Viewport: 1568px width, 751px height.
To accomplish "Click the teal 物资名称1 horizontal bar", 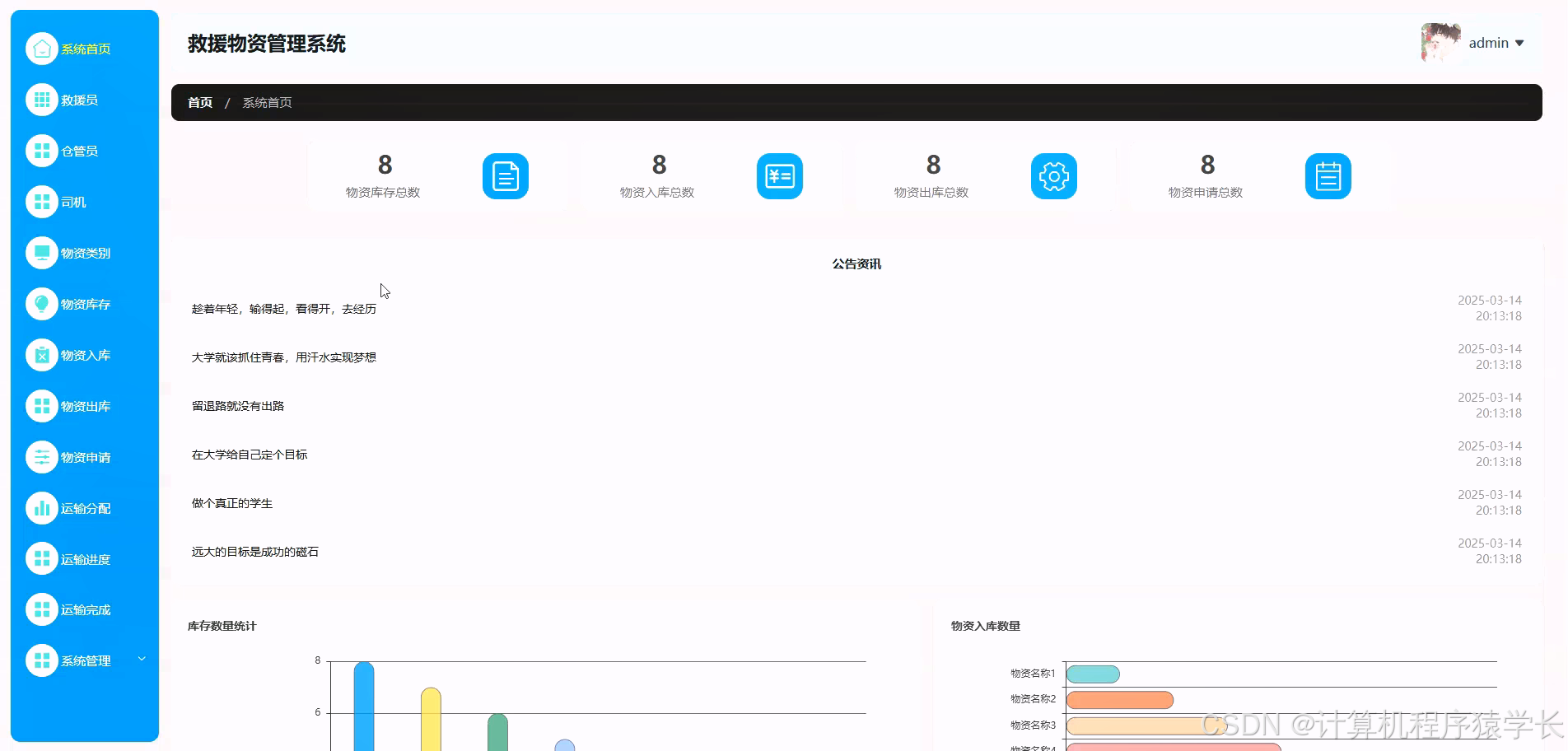I will pyautogui.click(x=1093, y=674).
